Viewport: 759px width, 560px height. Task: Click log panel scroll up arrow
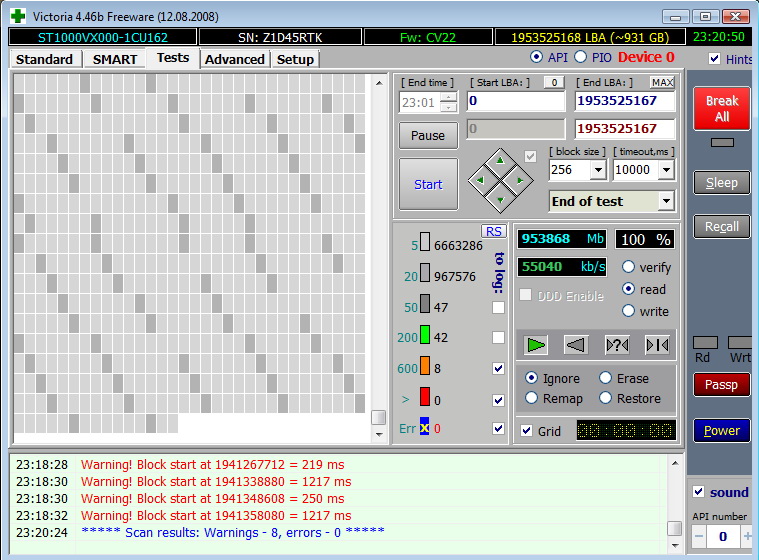[x=675, y=463]
